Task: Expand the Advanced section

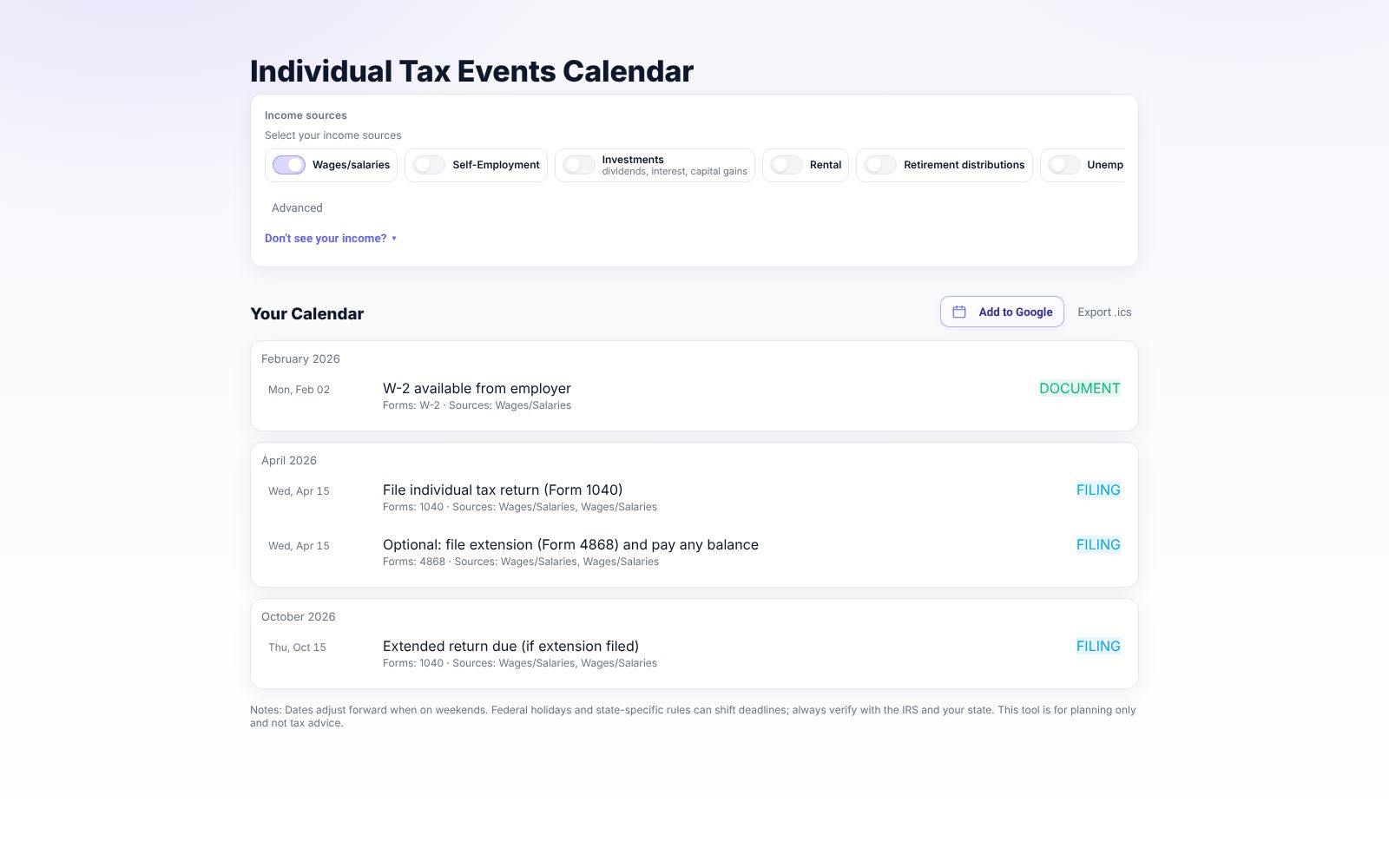Action: pos(297,208)
